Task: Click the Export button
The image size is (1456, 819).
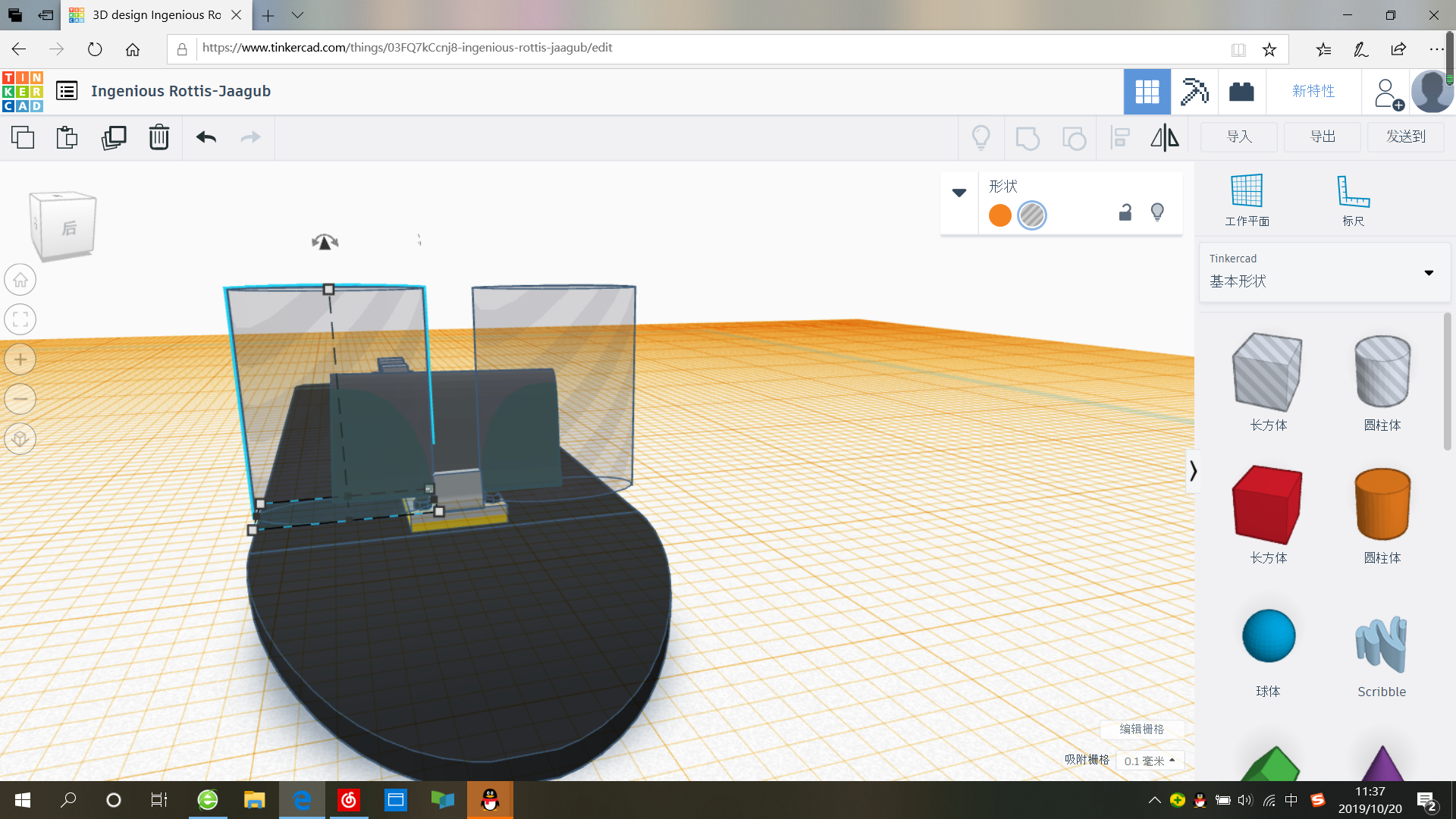Action: tap(1323, 136)
